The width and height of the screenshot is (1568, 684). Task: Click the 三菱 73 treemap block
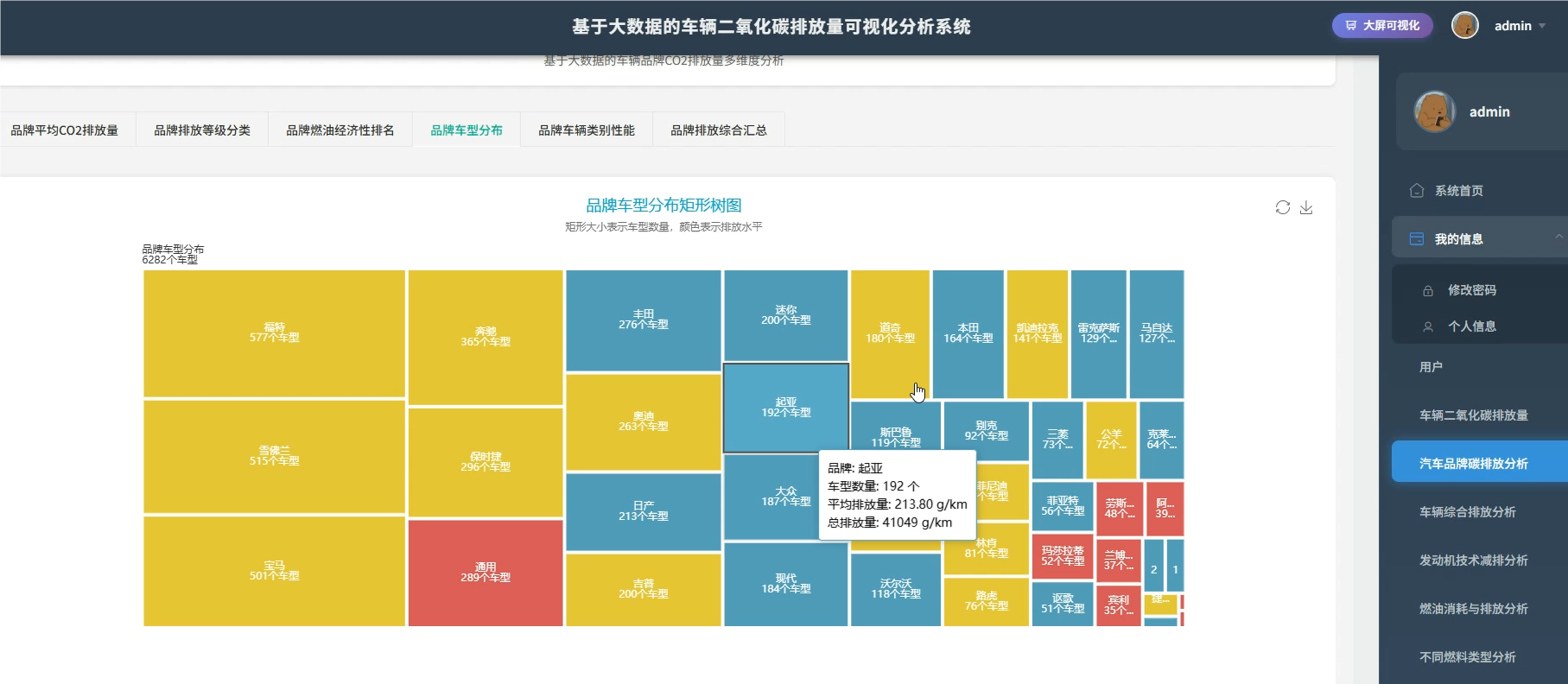pyautogui.click(x=1057, y=440)
